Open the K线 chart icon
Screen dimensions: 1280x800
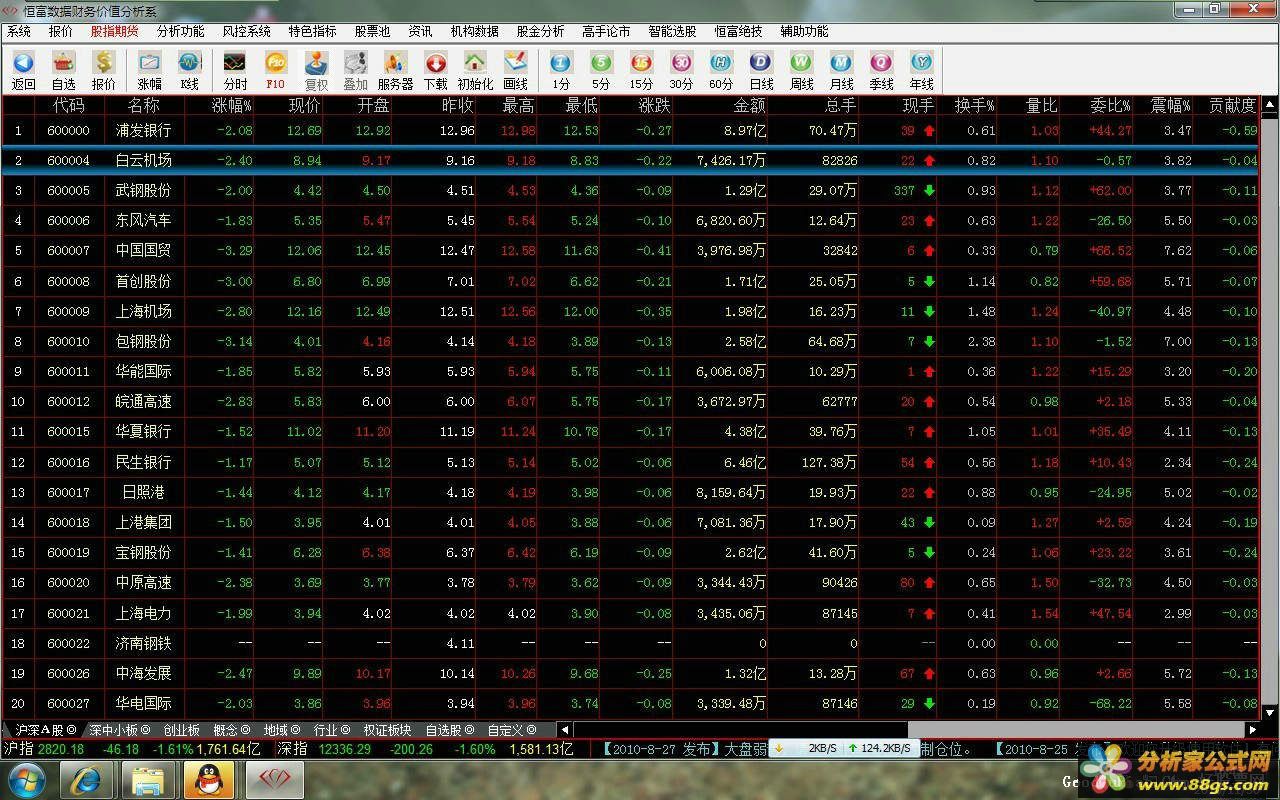point(190,69)
